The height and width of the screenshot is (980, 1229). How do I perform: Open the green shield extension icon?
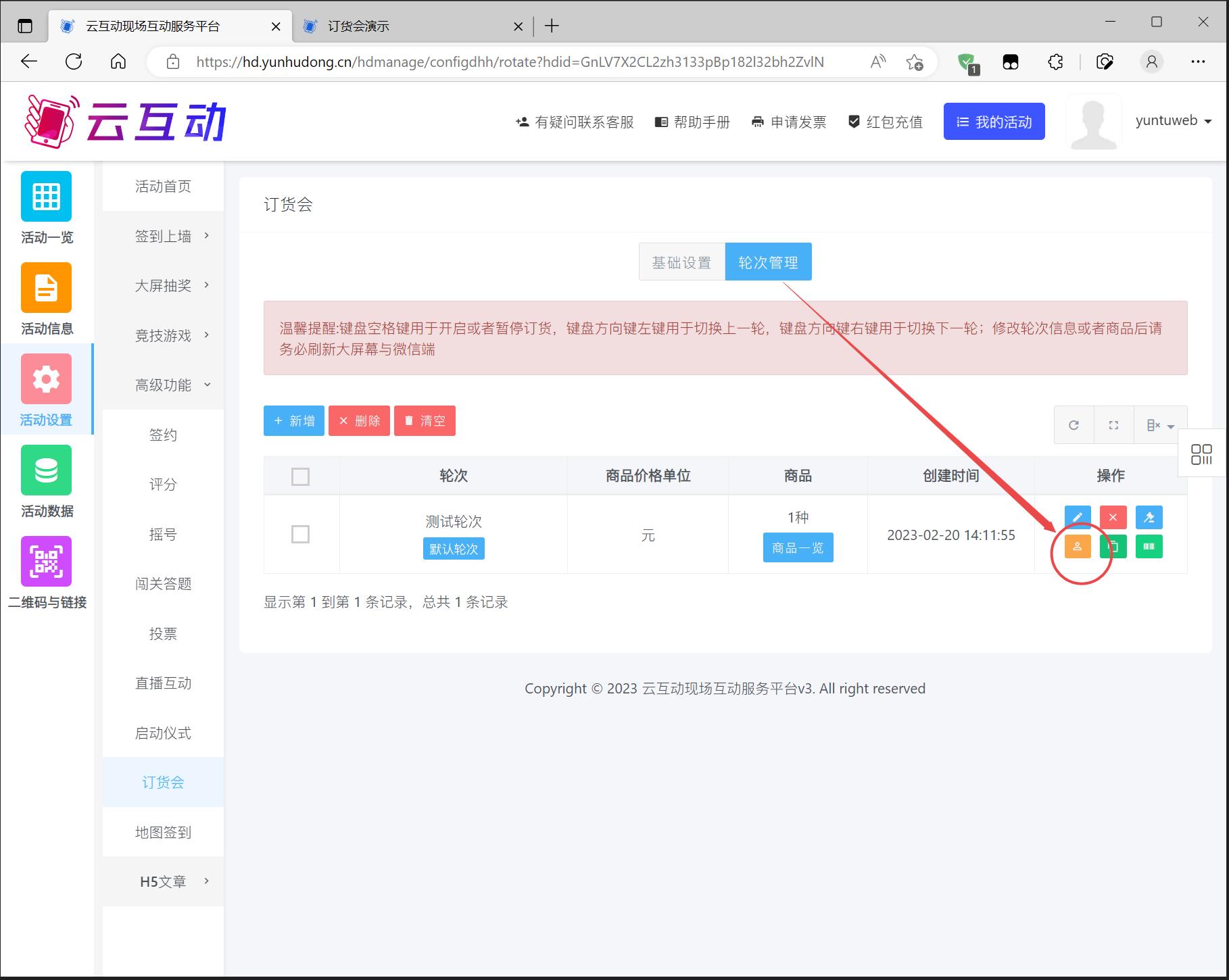967,63
